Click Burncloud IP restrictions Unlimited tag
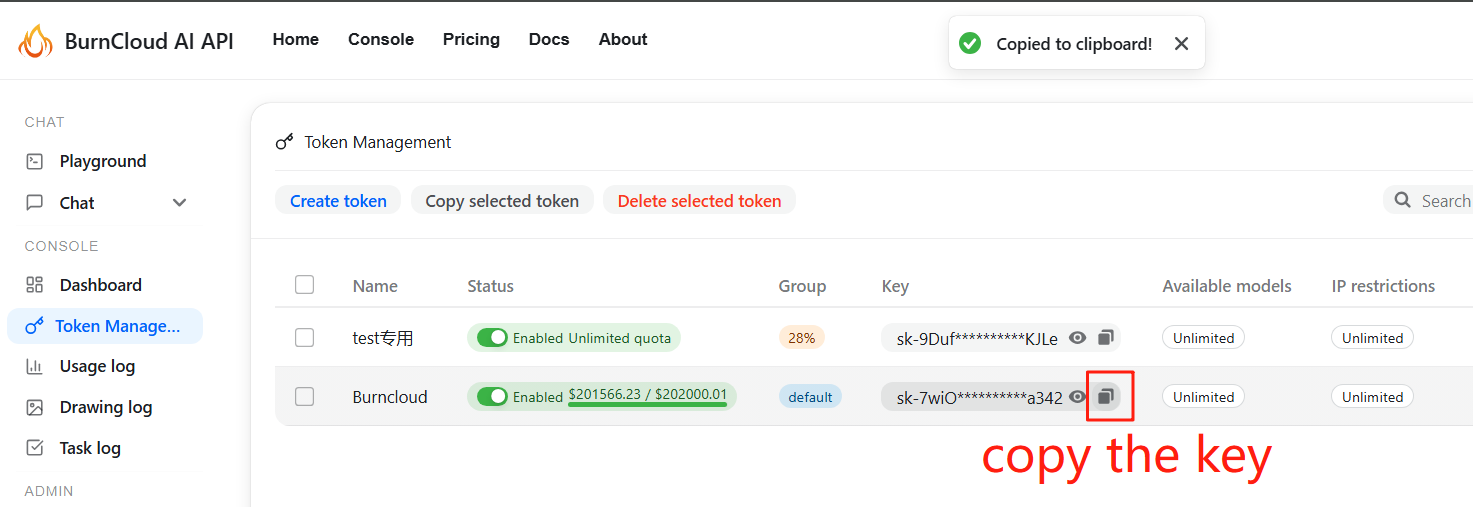Viewport: 1473px width, 507px height. point(1372,397)
